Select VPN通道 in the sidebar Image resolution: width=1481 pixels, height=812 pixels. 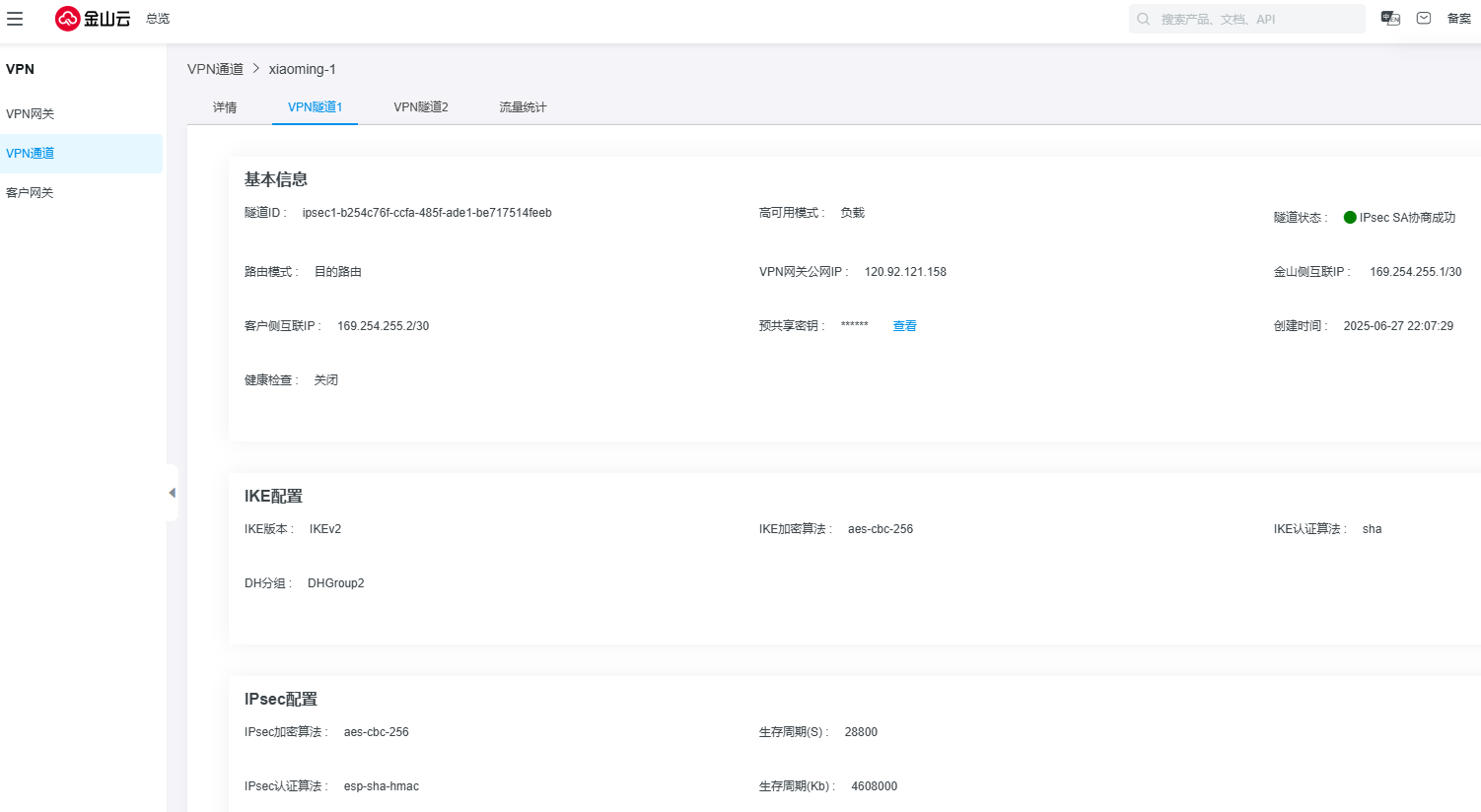tap(31, 154)
